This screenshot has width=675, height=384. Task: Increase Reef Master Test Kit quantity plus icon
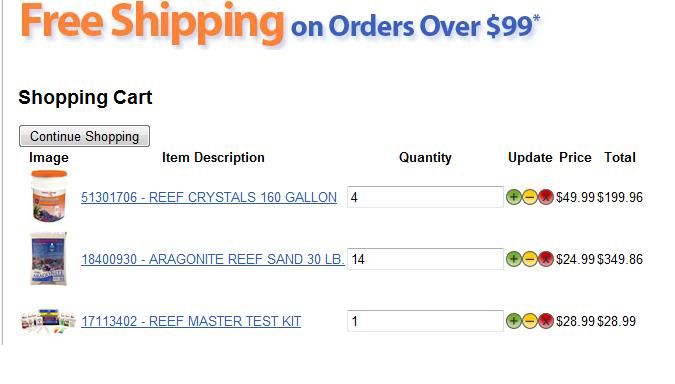tap(514, 321)
